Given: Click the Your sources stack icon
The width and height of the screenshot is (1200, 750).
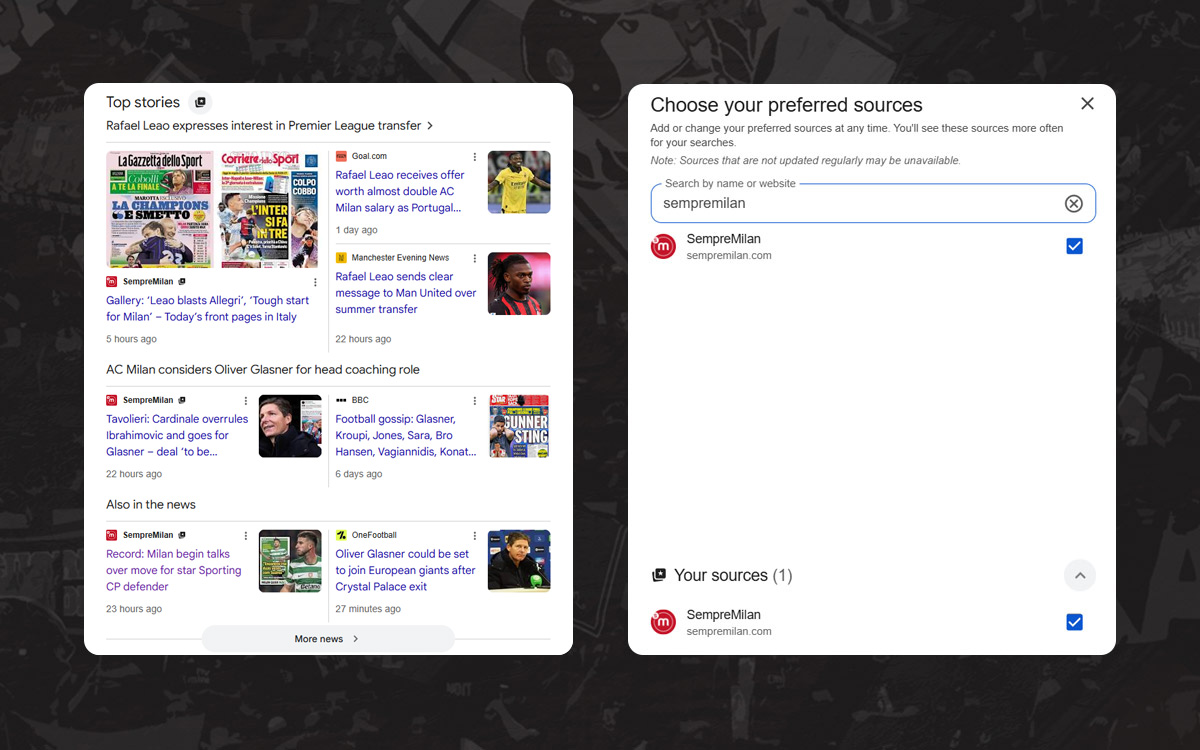Looking at the screenshot, I should (659, 575).
